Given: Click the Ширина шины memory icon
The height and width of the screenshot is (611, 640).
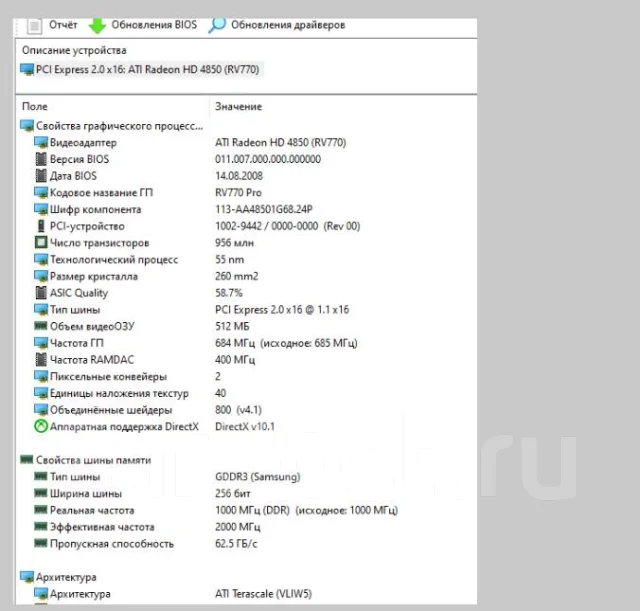Looking at the screenshot, I should click(x=41, y=493).
